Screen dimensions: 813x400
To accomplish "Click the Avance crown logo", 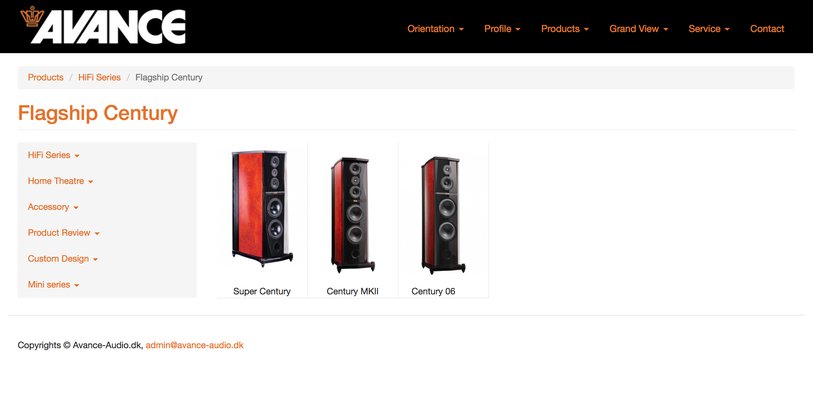I will click(103, 25).
